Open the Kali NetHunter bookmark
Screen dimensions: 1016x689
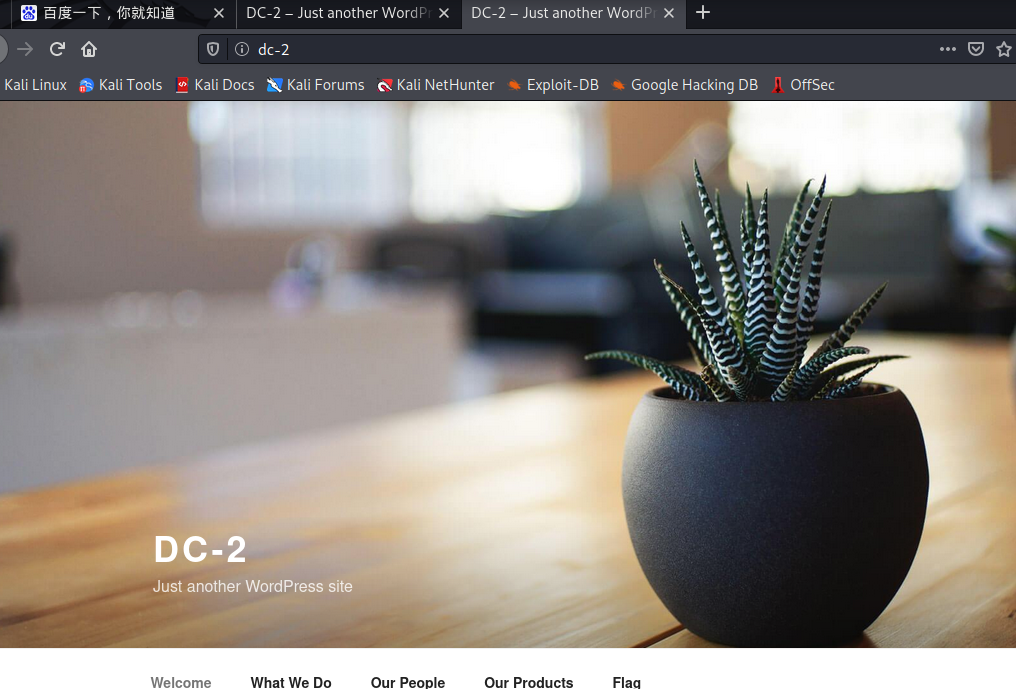(435, 85)
